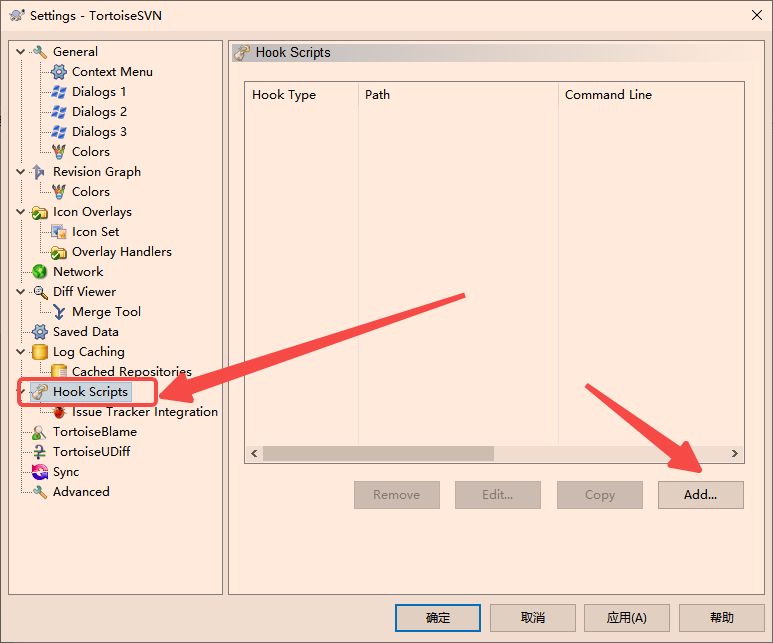The image size is (773, 643).
Task: Collapse the Revision Graph tree node
Action: pos(21,172)
